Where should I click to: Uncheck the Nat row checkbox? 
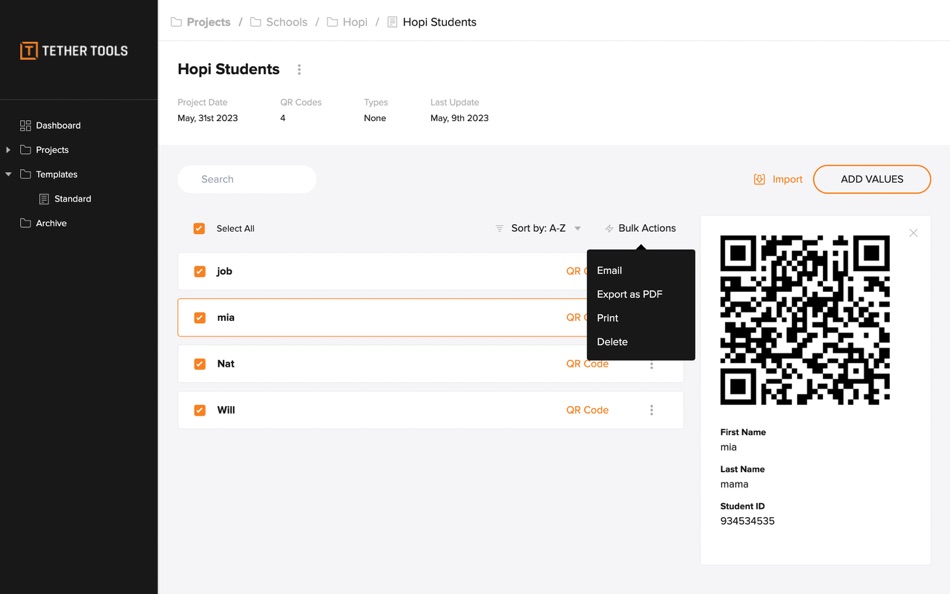199,364
